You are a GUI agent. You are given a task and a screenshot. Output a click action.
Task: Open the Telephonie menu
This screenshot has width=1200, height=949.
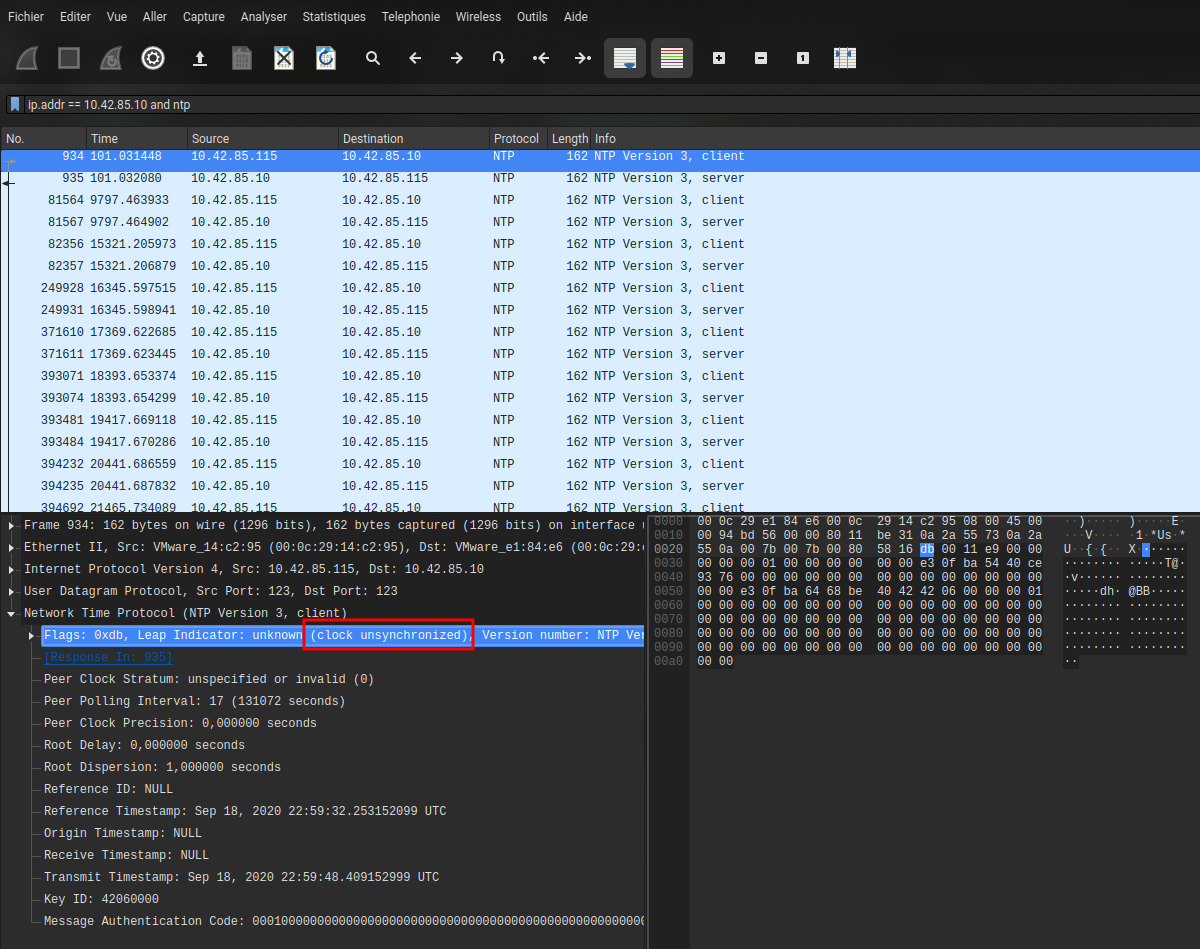(411, 16)
